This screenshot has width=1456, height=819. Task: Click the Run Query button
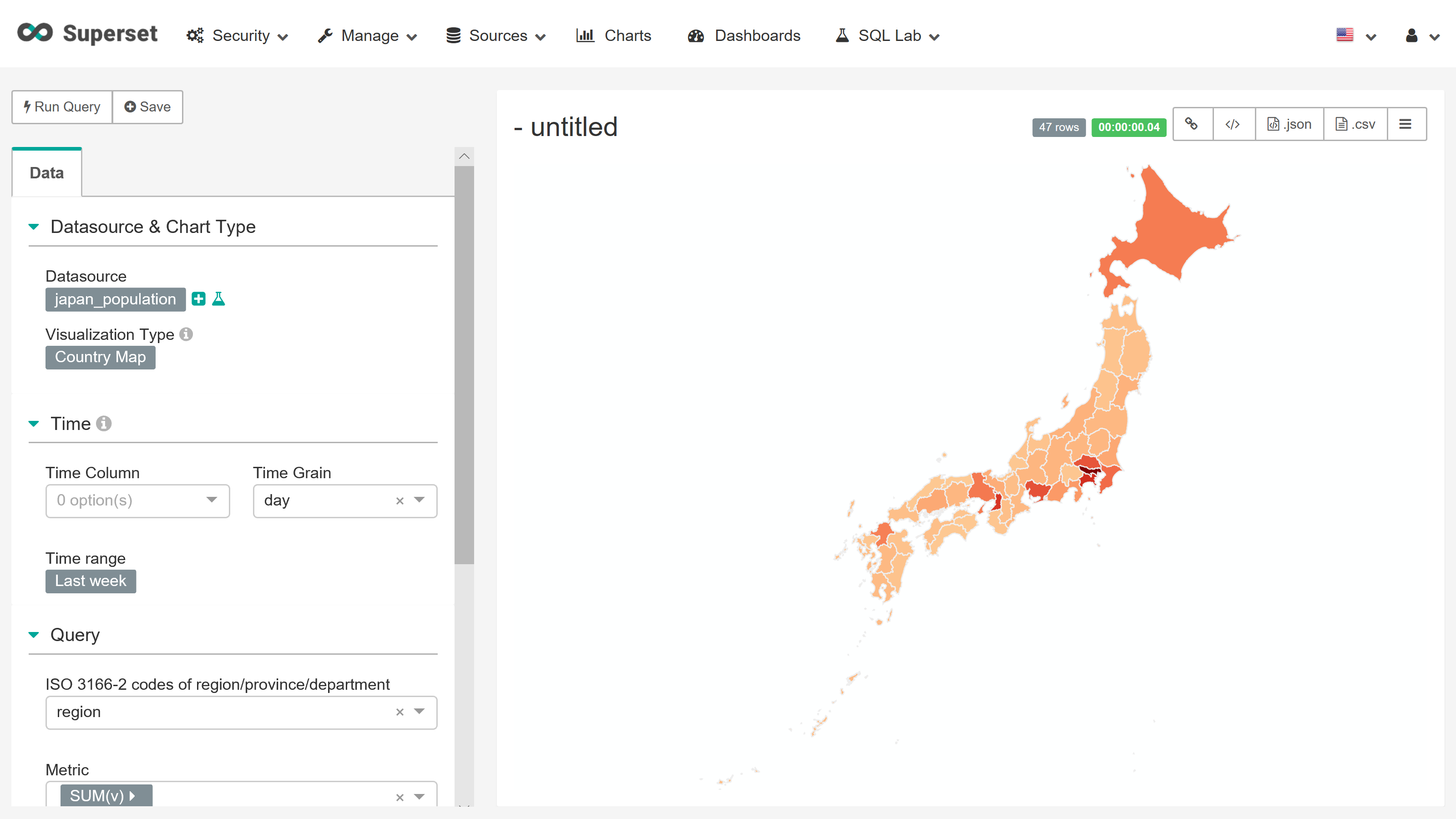[x=62, y=107]
